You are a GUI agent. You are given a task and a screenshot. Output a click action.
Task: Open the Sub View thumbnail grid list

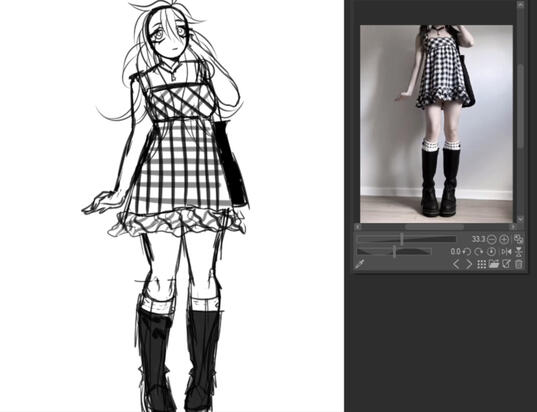482,264
